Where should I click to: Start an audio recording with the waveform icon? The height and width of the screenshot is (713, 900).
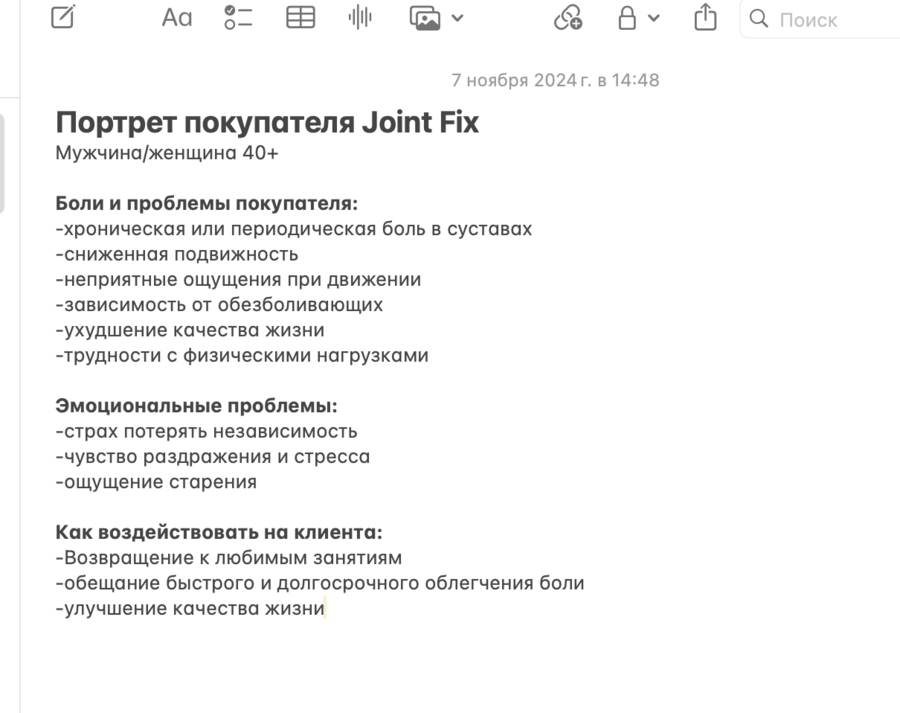[360, 18]
